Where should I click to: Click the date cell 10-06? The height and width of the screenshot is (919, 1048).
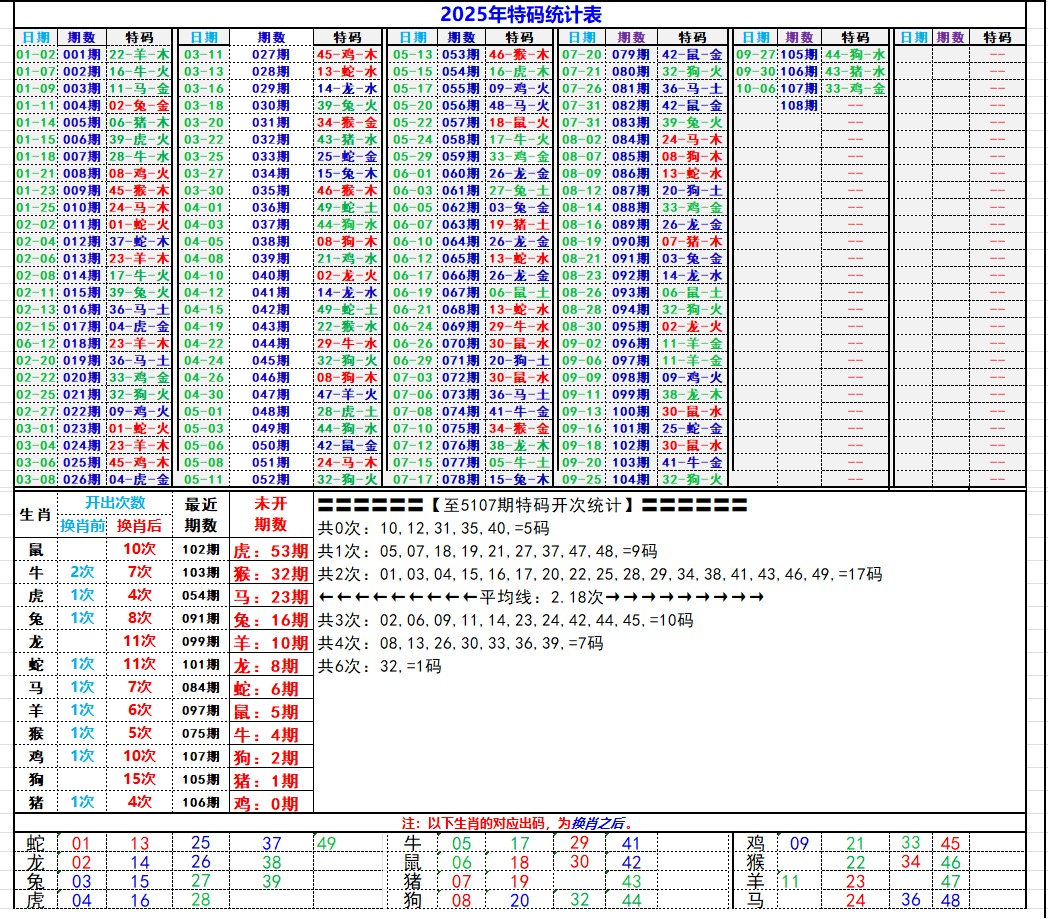755,89
